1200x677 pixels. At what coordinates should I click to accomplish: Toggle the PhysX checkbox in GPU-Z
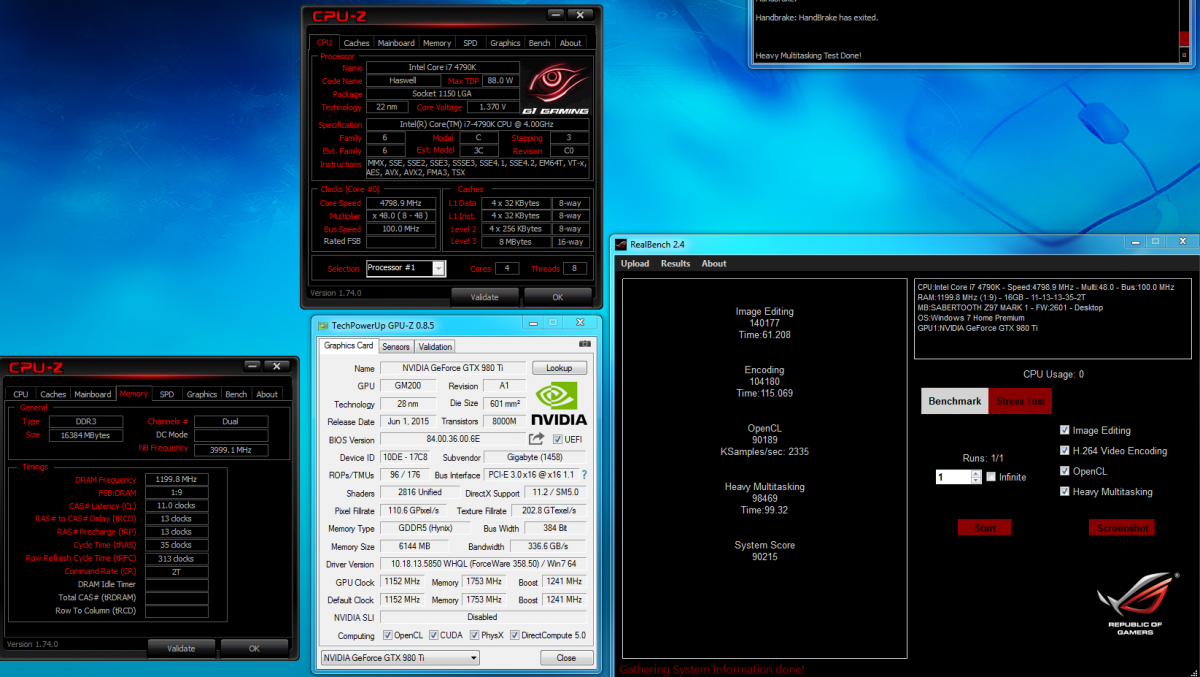[474, 635]
